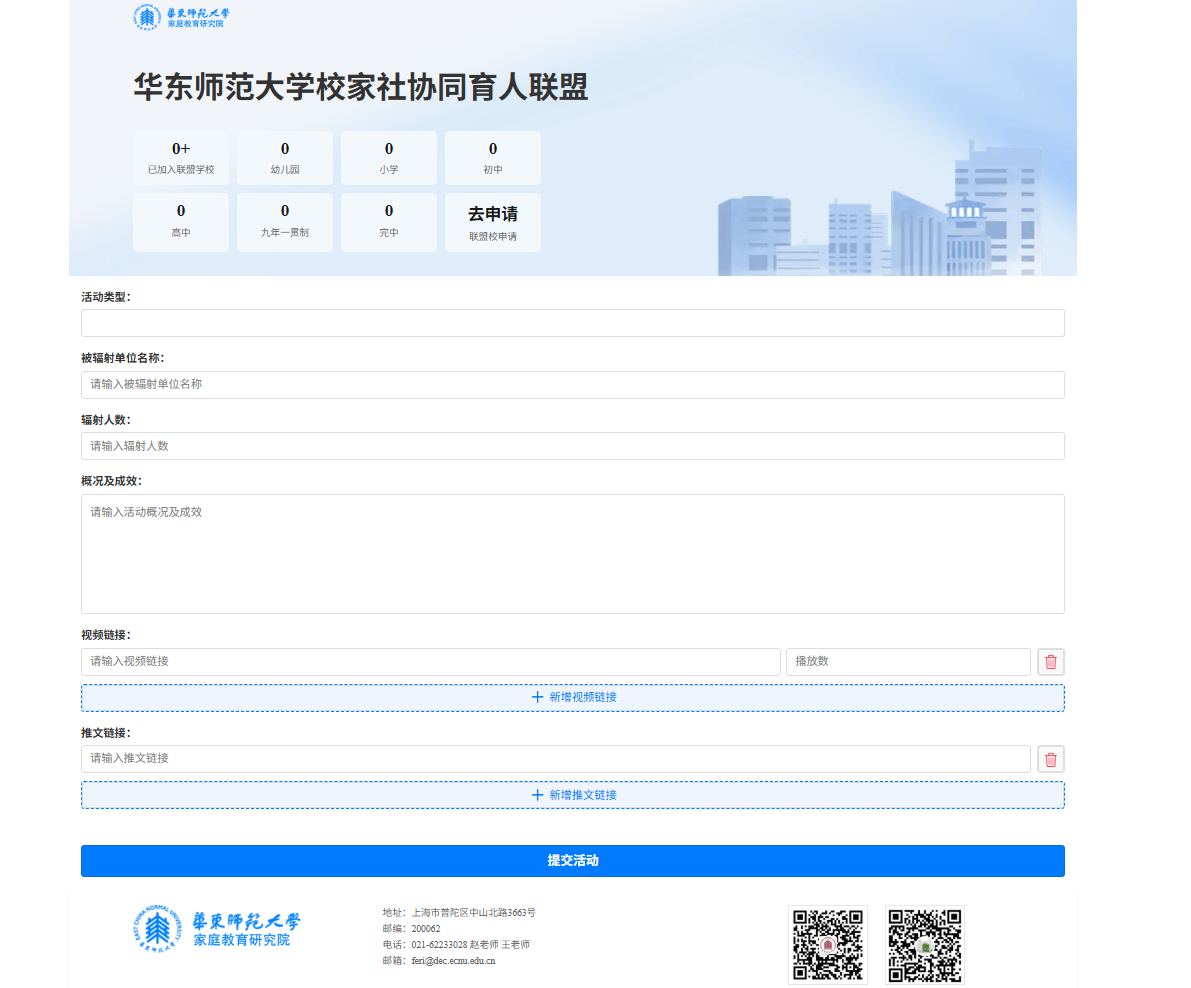This screenshot has height=988, width=1191.
Task: Click the right QR code in footer
Action: pos(925,944)
